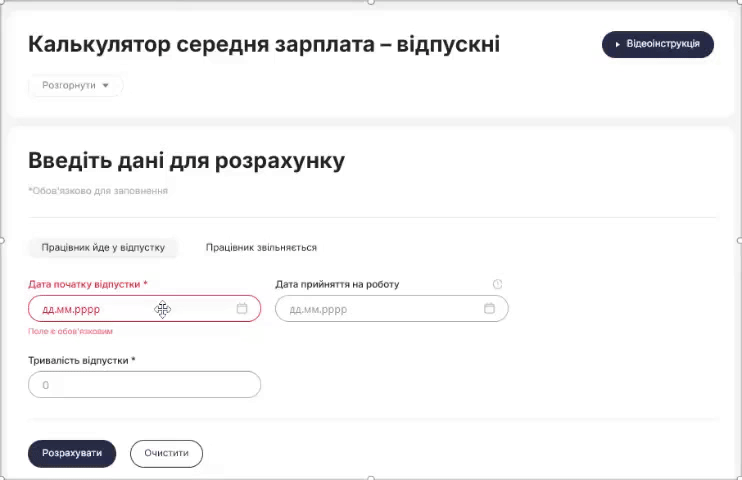
Task: Click the play triangle icon inside Відеоінструкція
Action: tap(618, 44)
